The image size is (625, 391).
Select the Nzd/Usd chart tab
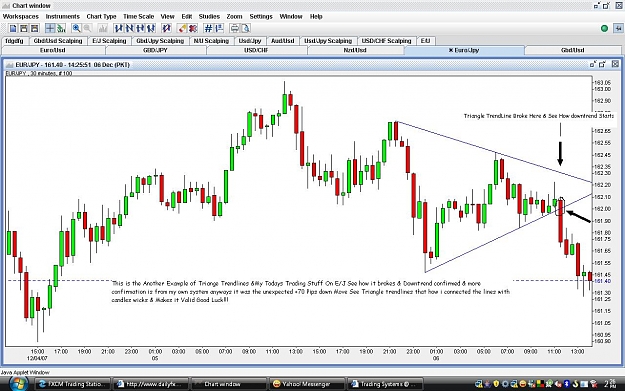pos(355,50)
